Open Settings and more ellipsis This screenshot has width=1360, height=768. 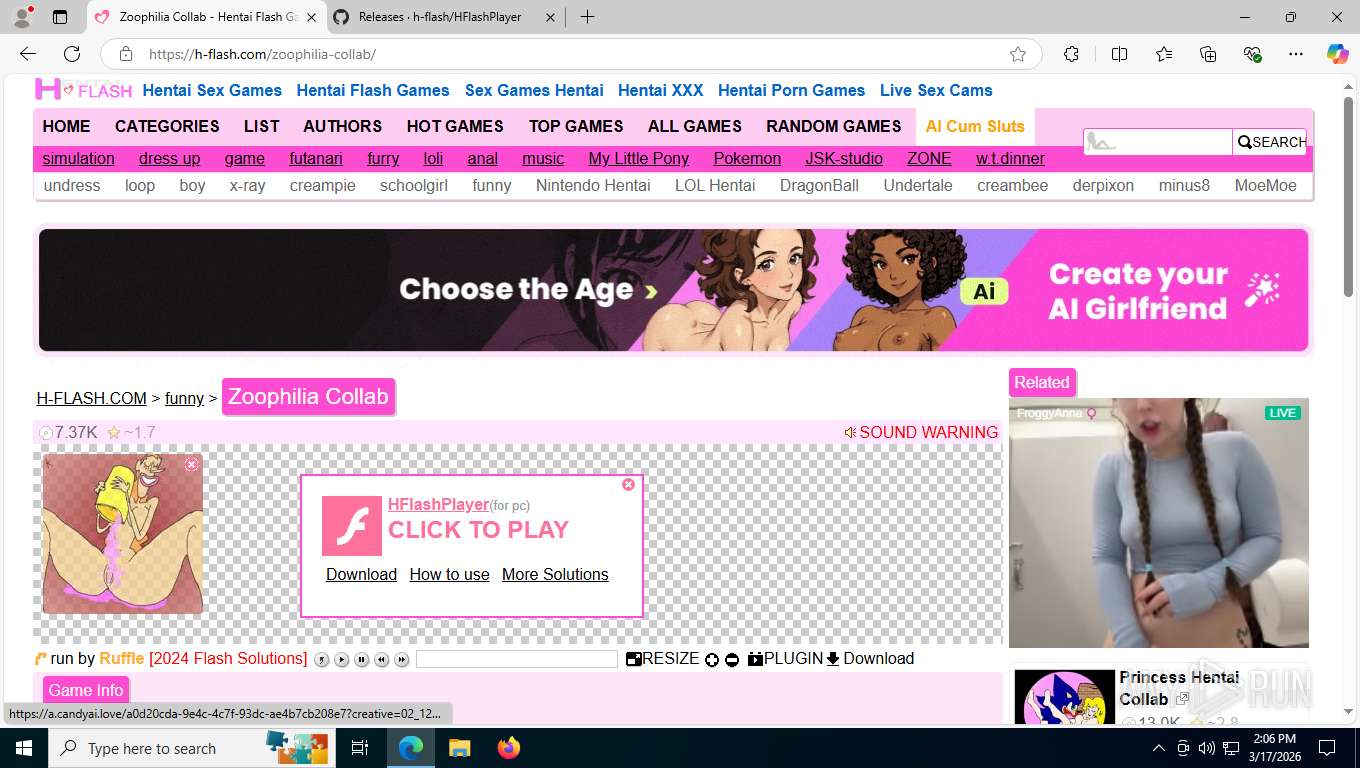tap(1296, 54)
